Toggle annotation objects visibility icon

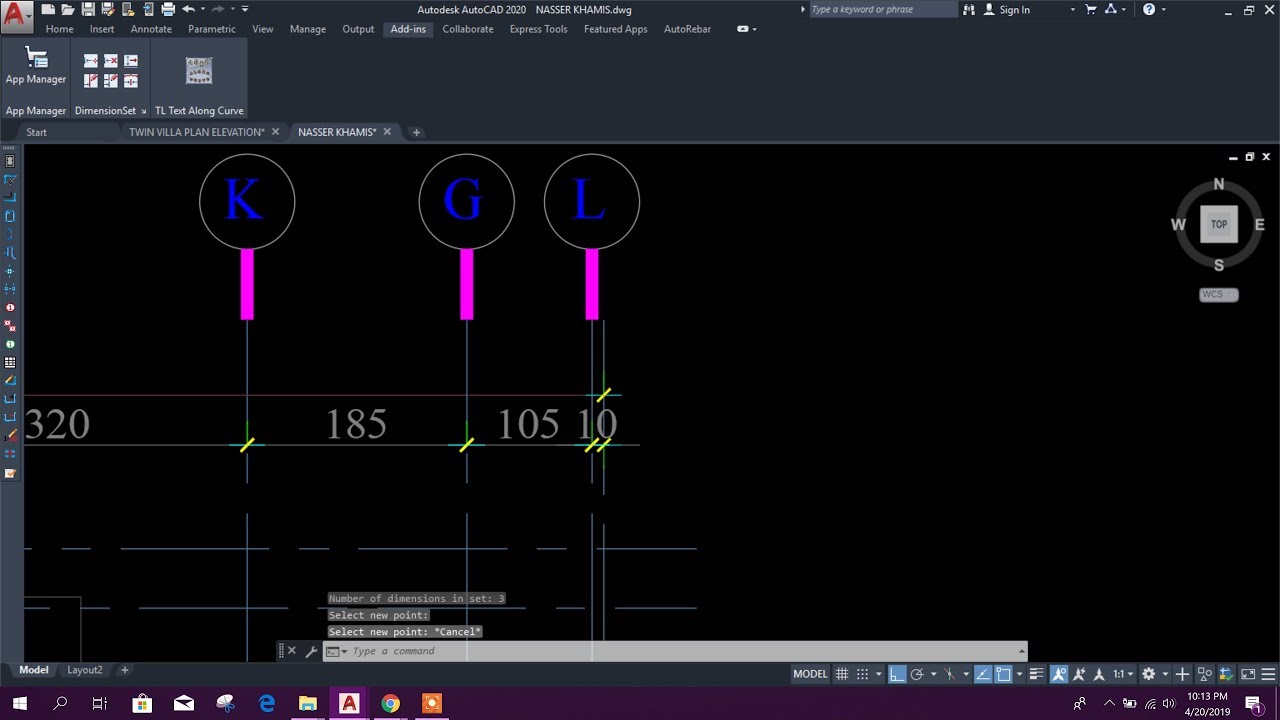(1058, 674)
